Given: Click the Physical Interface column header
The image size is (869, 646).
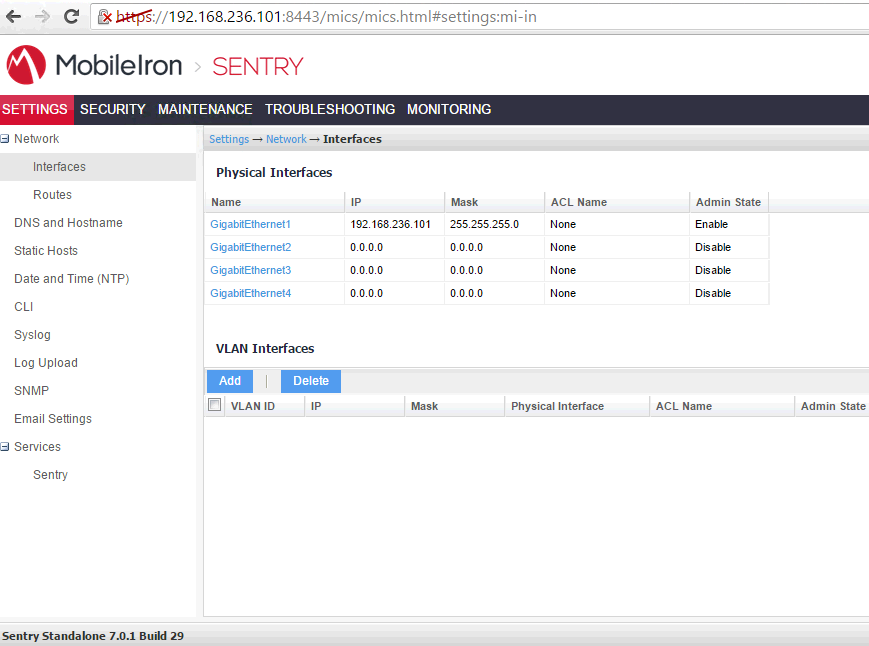Looking at the screenshot, I should (577, 406).
